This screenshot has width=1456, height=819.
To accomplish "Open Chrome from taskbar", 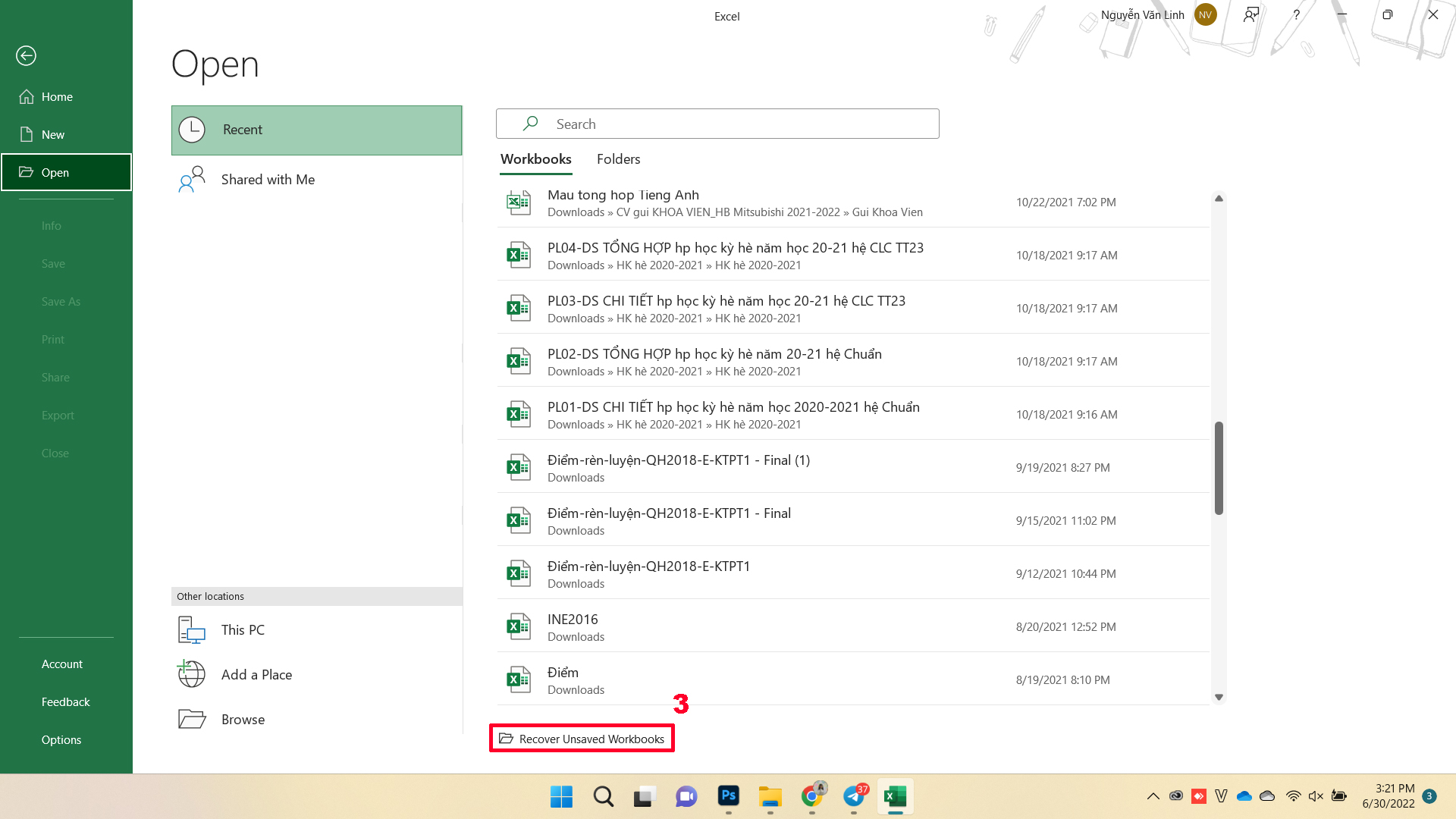I will pos(812,796).
